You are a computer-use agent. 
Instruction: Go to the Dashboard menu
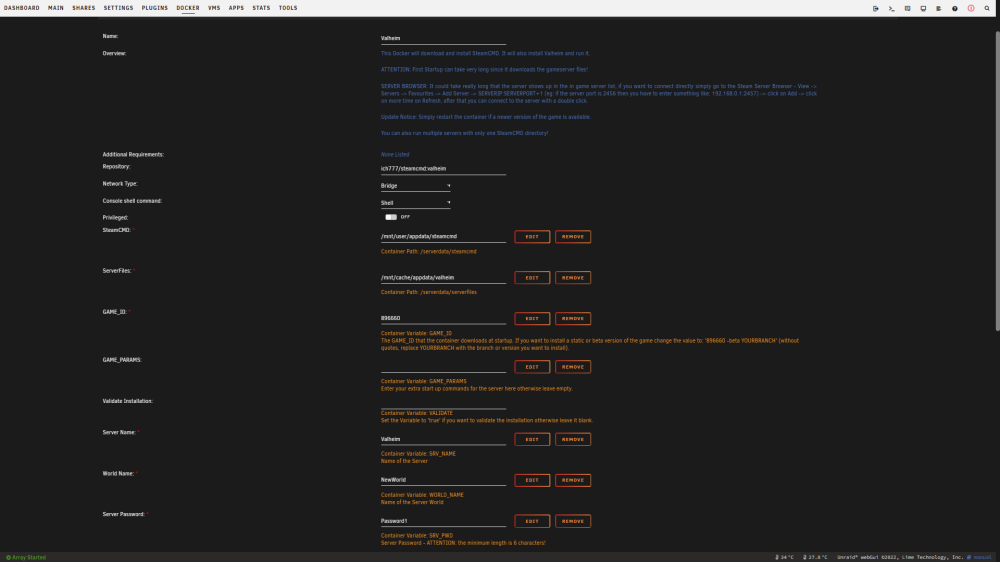(22, 8)
